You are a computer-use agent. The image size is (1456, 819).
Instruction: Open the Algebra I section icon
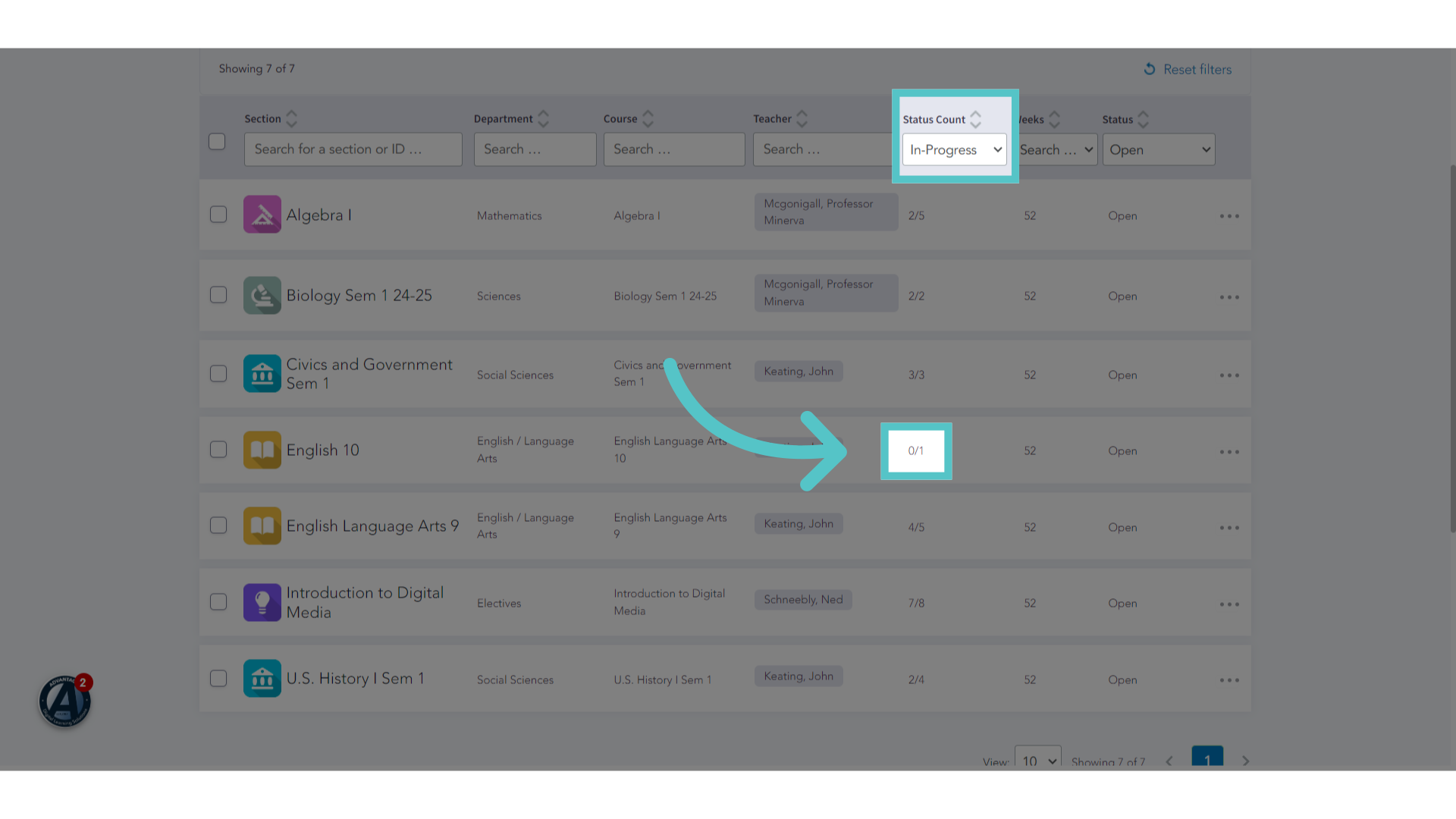pyautogui.click(x=262, y=215)
